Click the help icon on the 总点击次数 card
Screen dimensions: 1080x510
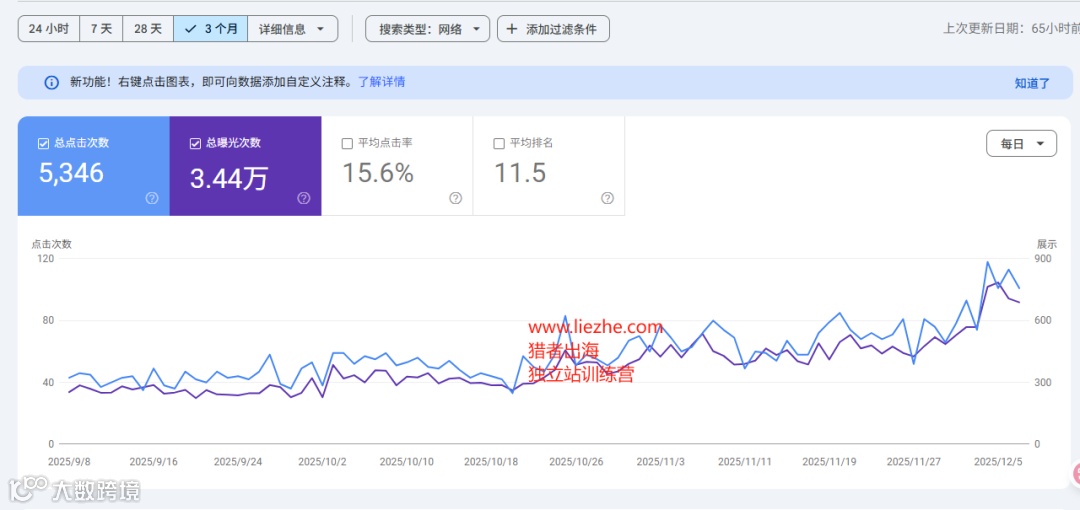(152, 198)
